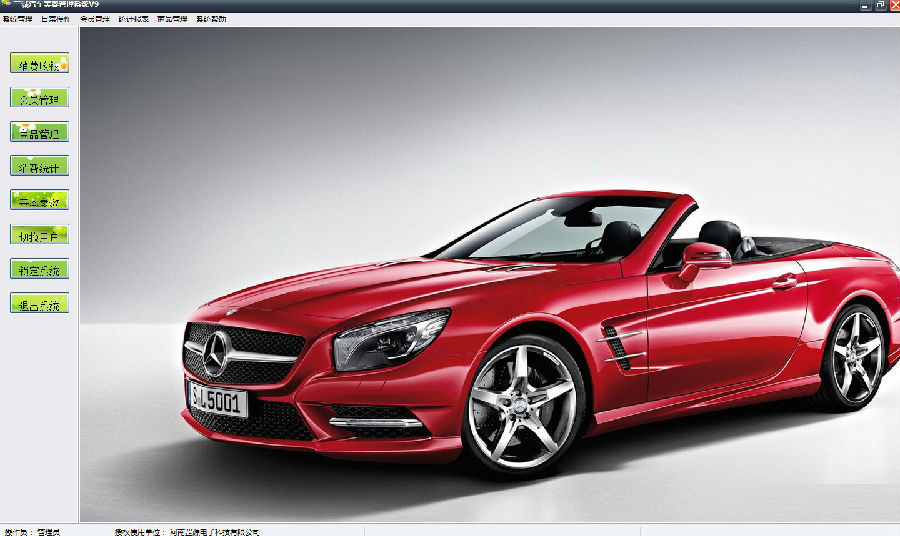
Task: Minimize the application window
Action: (867, 5)
